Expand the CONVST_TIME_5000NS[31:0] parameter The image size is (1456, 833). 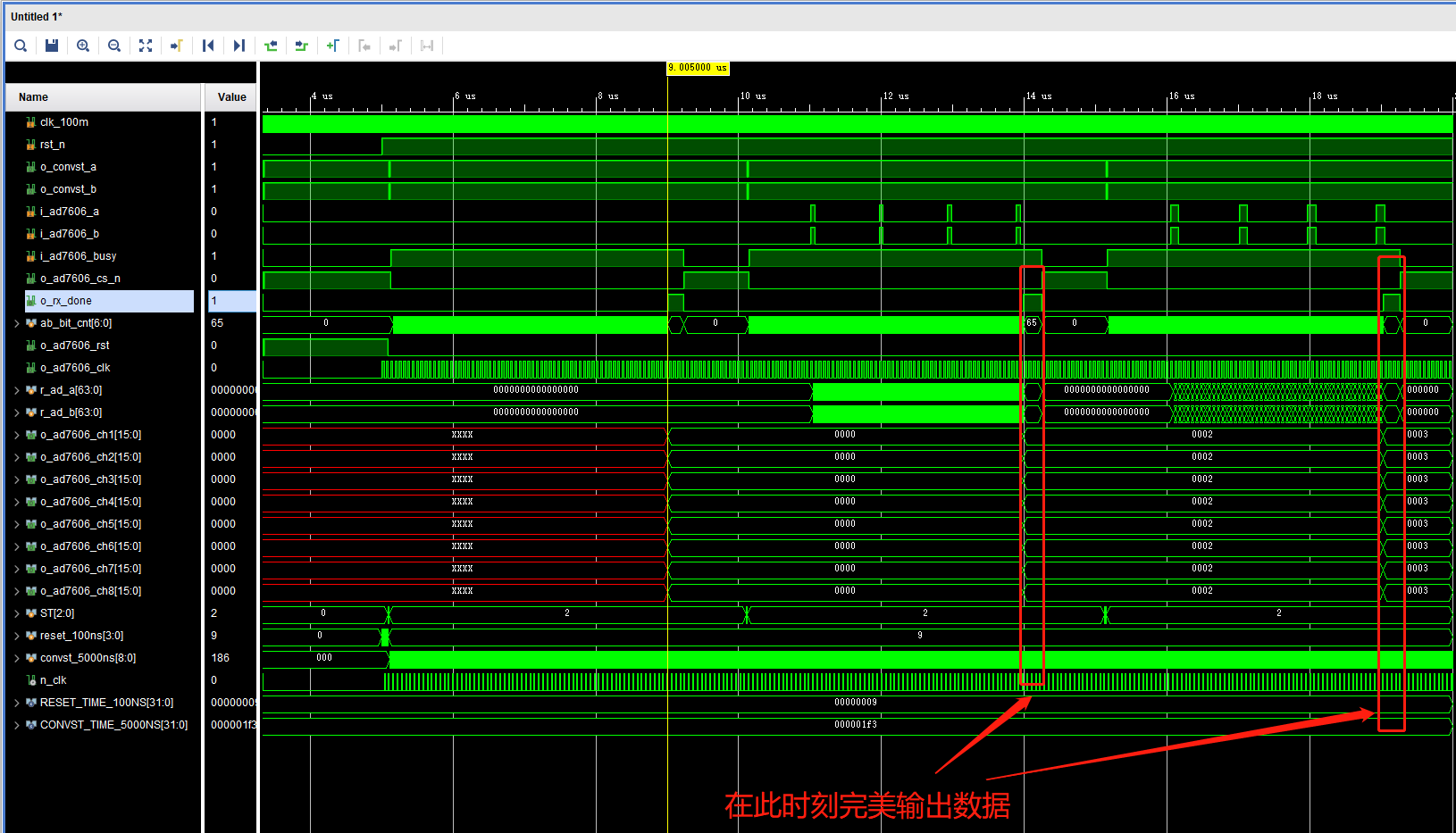pos(17,725)
